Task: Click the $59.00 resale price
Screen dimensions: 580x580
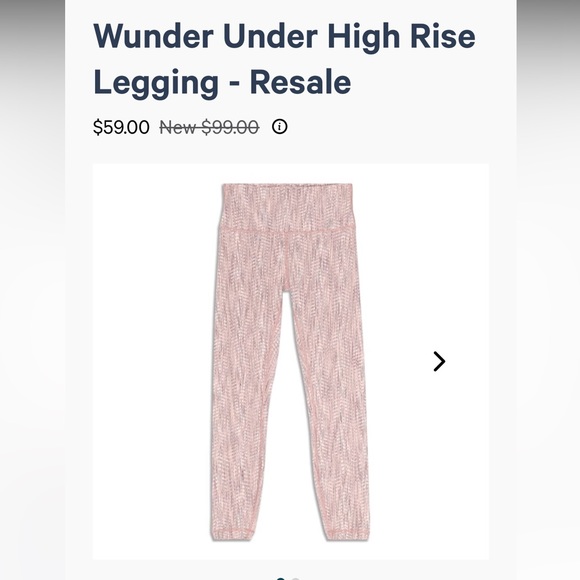Action: (x=121, y=127)
